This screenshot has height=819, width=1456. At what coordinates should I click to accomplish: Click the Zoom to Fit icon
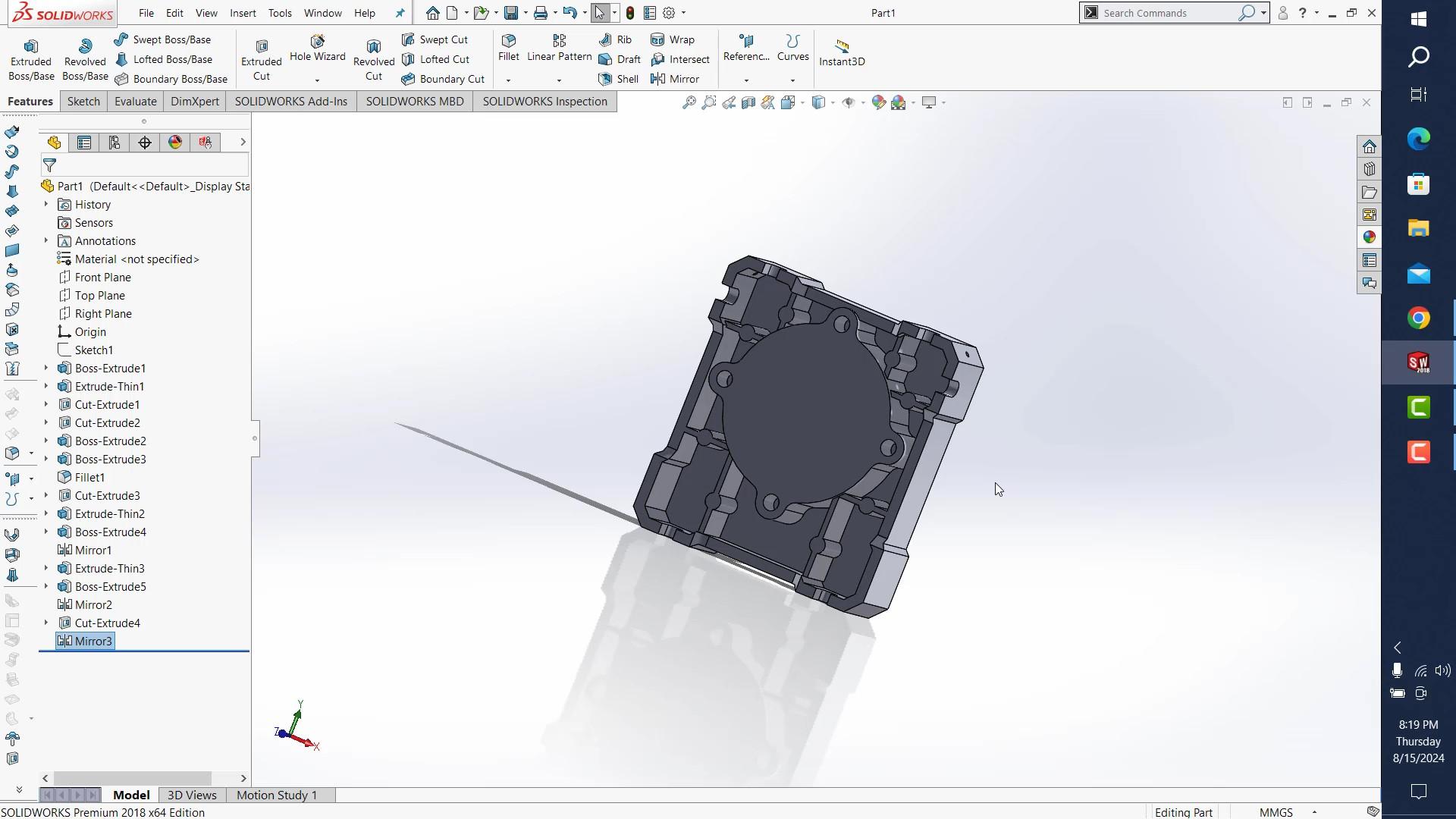pyautogui.click(x=689, y=102)
